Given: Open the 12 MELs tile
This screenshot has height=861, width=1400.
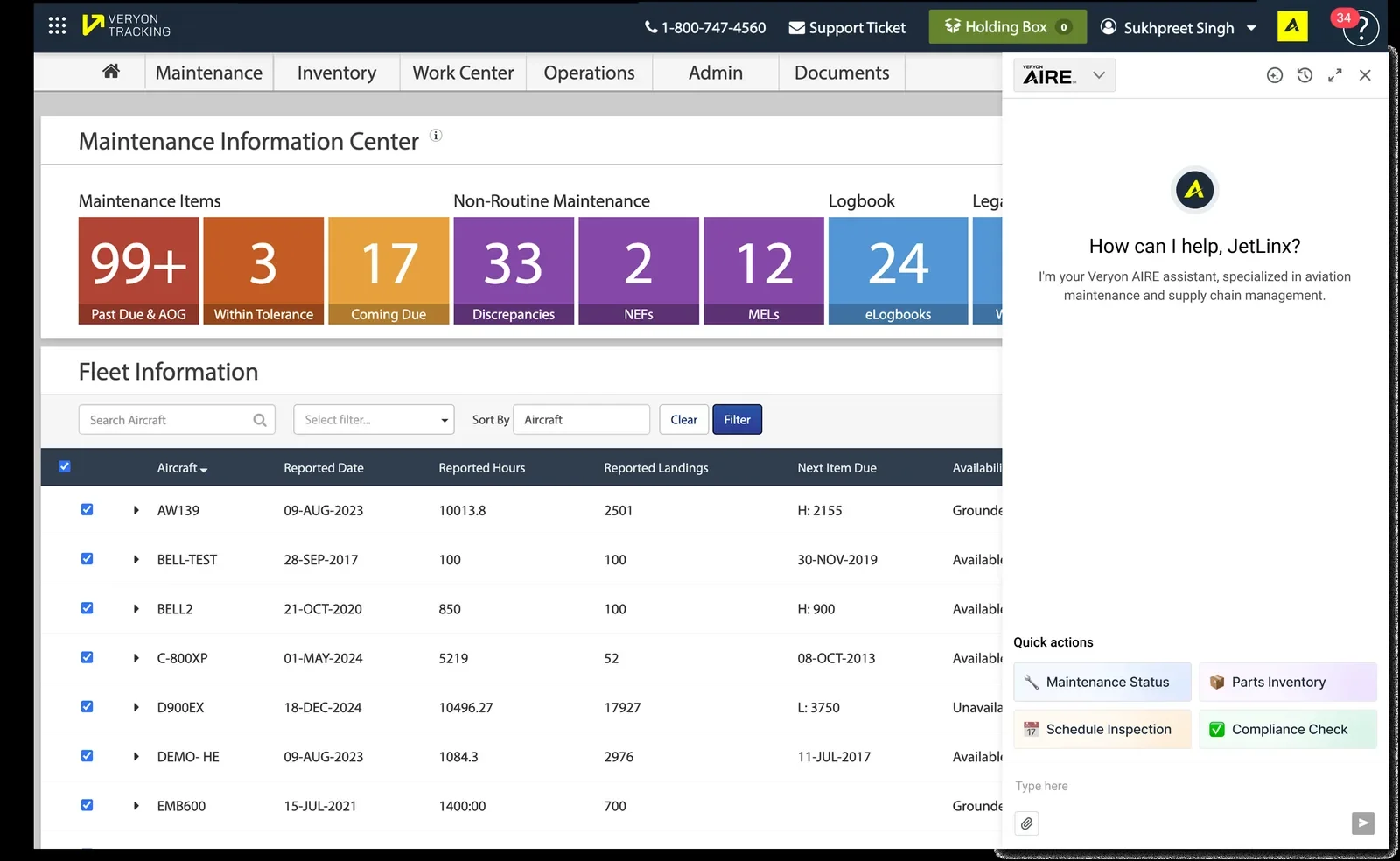Looking at the screenshot, I should [764, 270].
